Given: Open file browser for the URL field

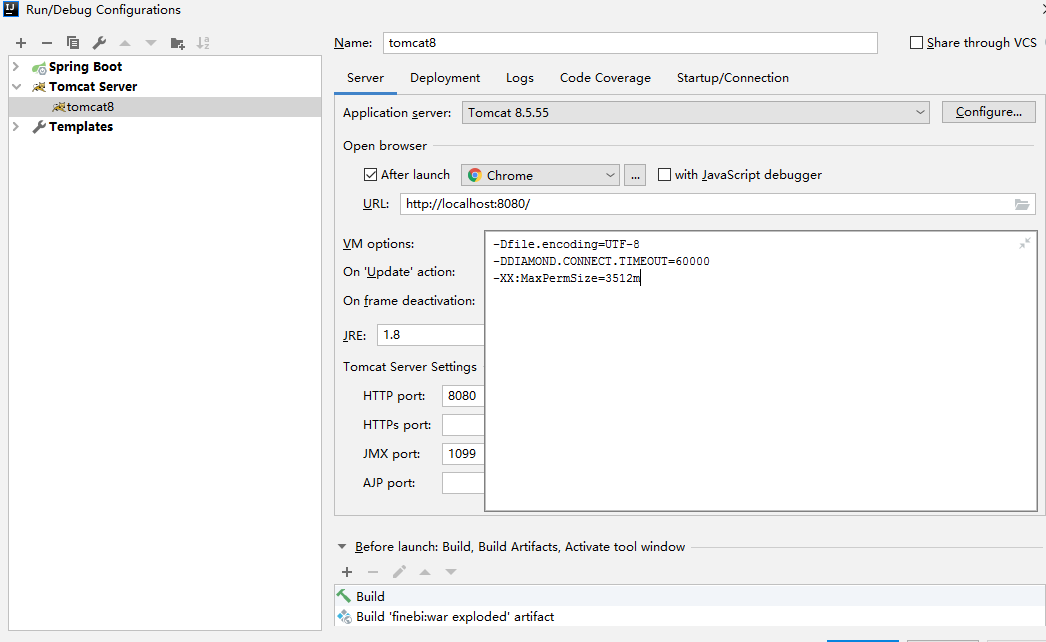Looking at the screenshot, I should [1021, 204].
